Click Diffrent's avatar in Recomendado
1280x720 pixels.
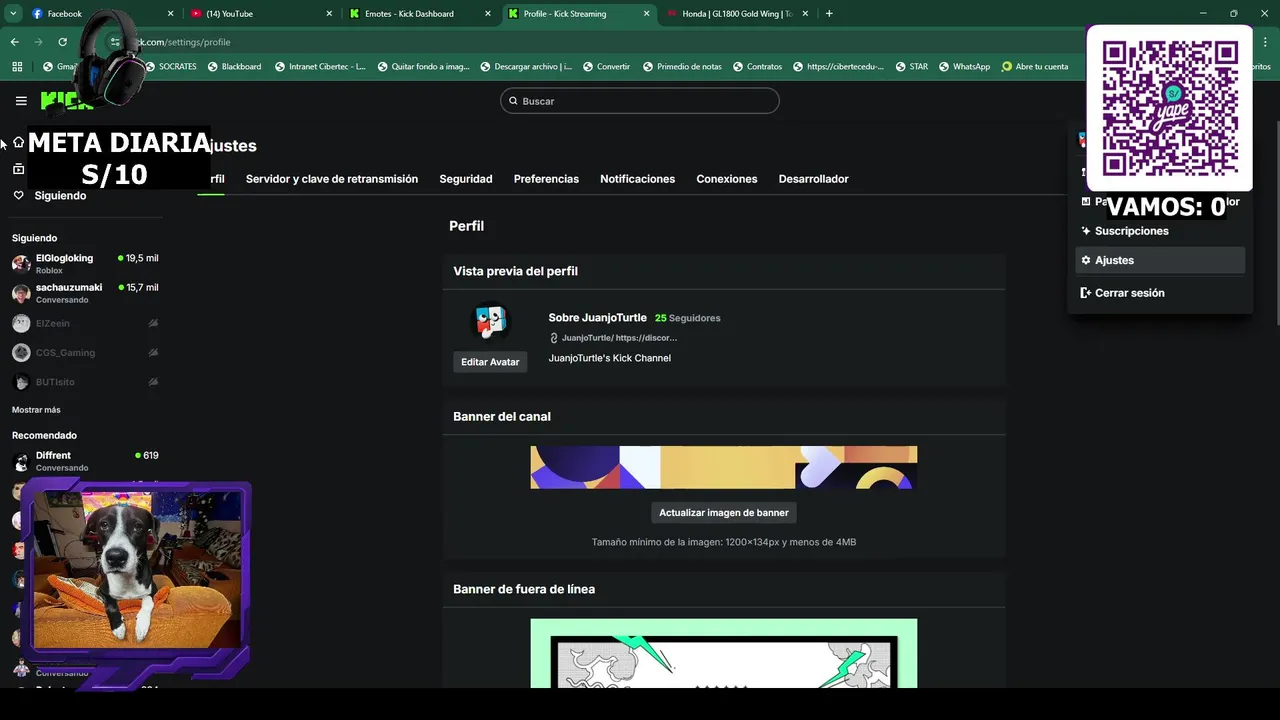(x=21, y=461)
